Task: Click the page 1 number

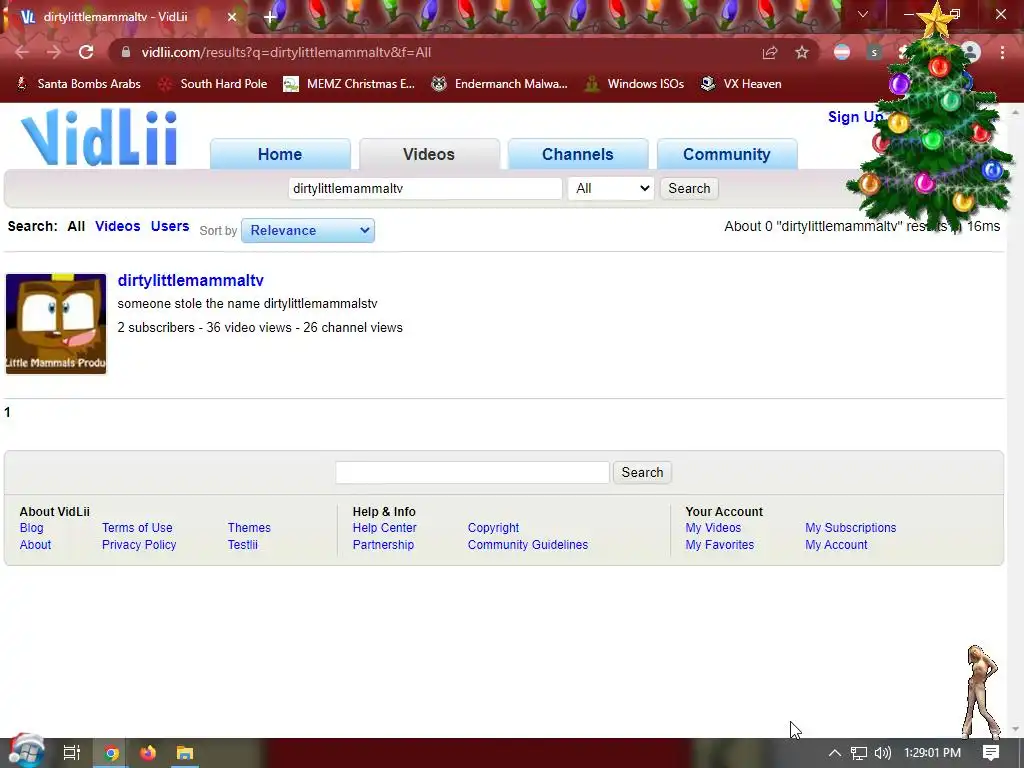Action: (x=7, y=413)
